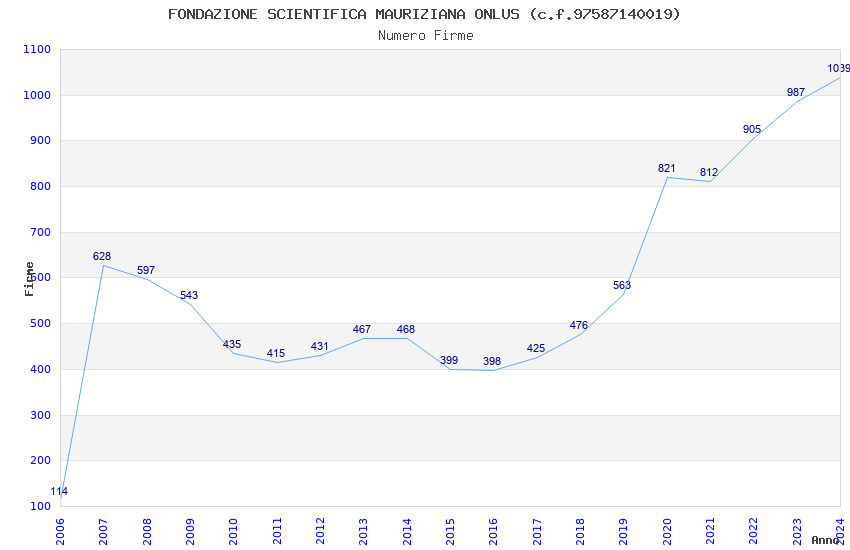850x550 pixels.
Task: Click the data label 399
Action: pos(449,360)
